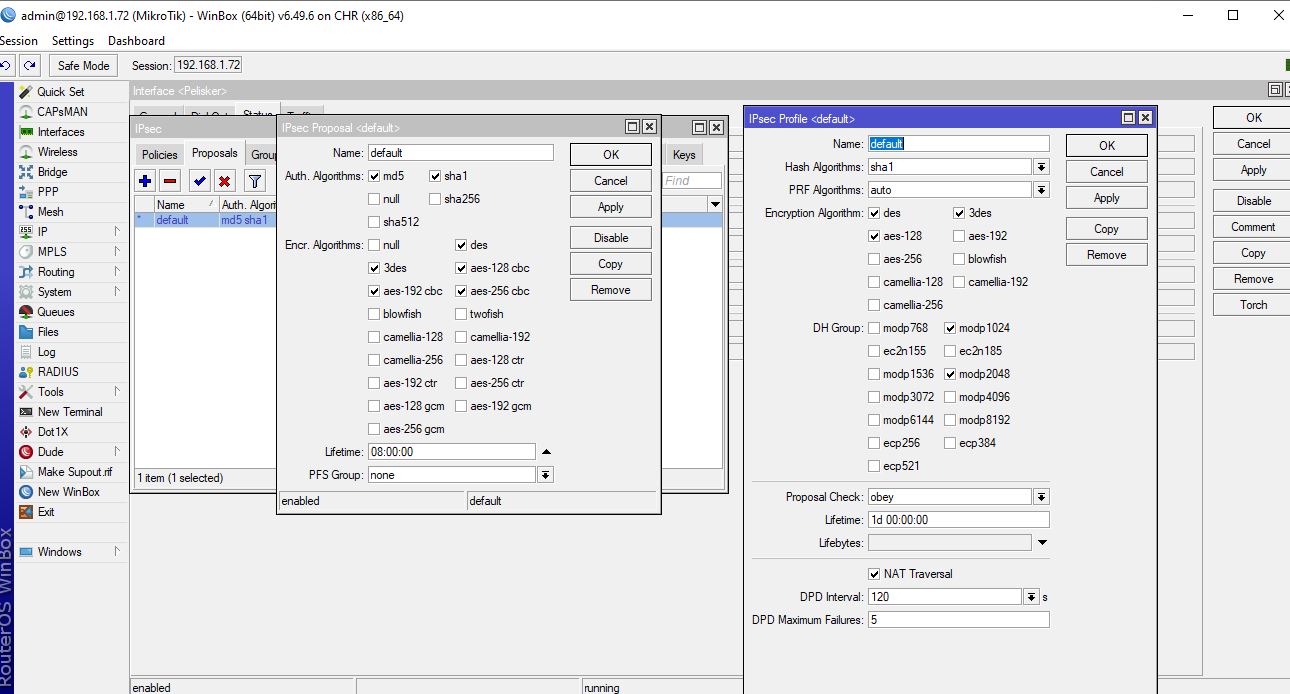Image resolution: width=1290 pixels, height=694 pixels.
Task: Open PFS Group dropdown
Action: click(545, 475)
